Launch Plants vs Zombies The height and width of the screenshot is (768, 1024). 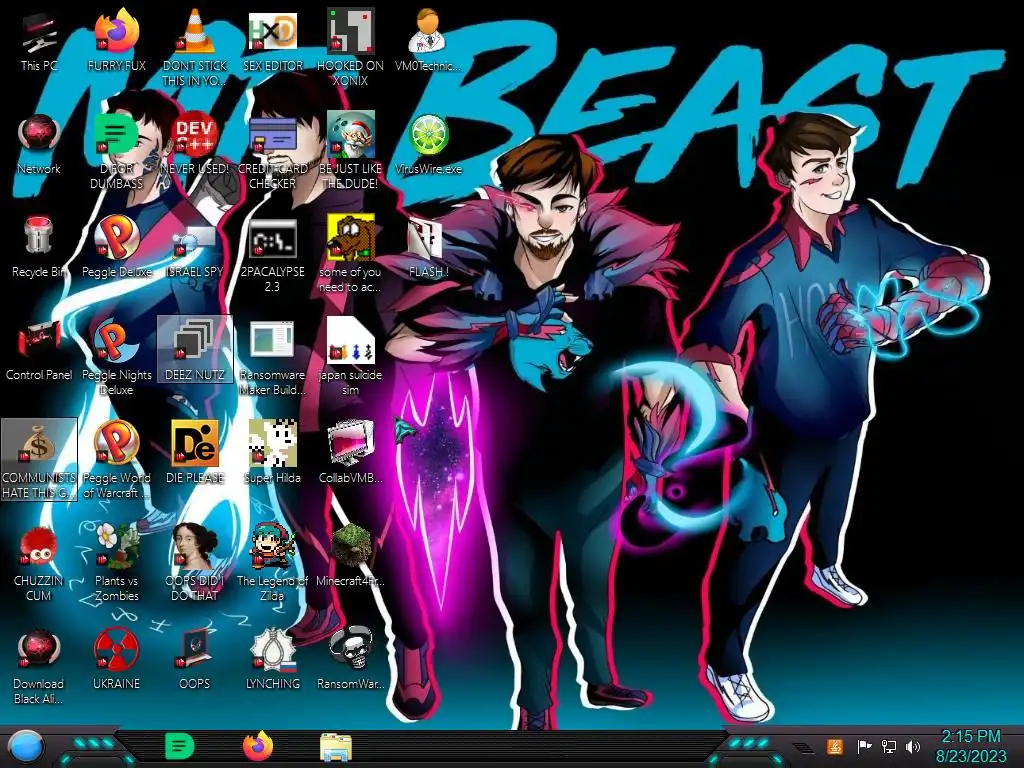coord(116,562)
